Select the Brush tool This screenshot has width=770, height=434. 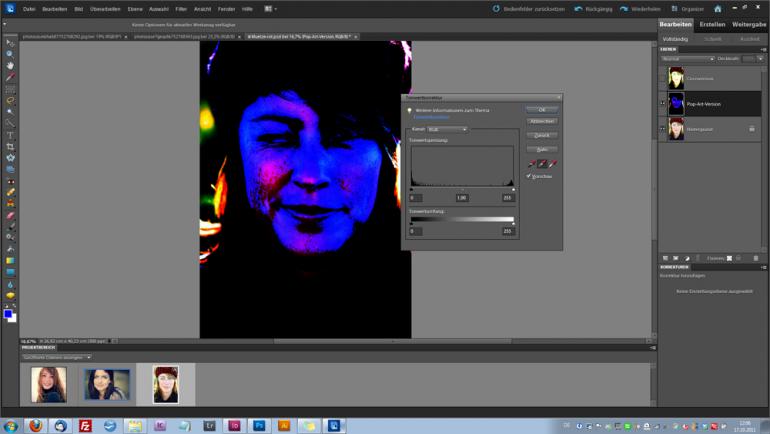pyautogui.click(x=10, y=226)
